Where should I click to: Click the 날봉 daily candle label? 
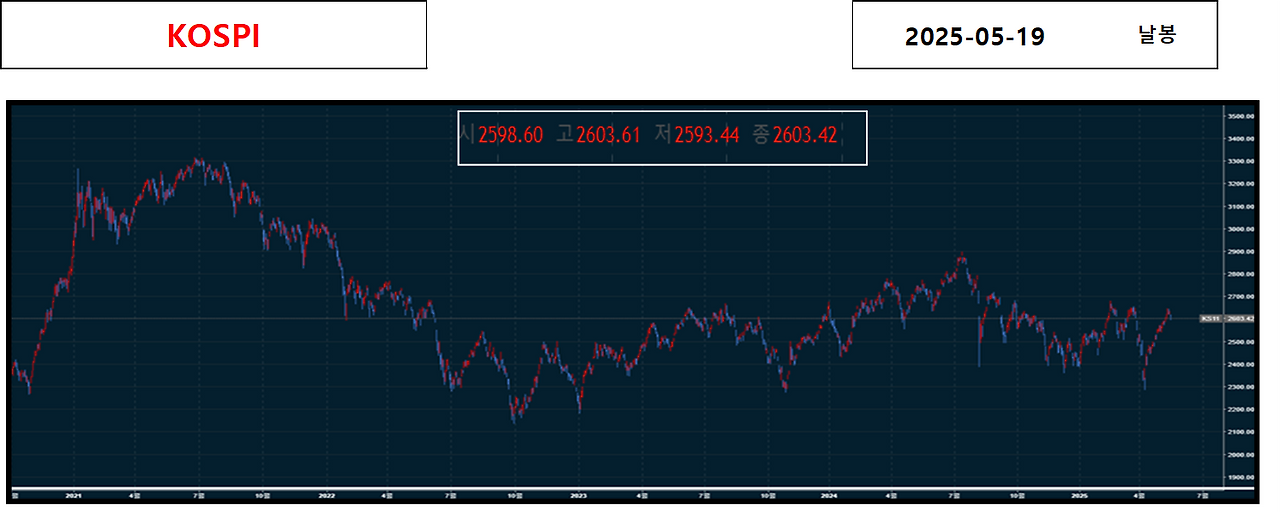pos(1157,35)
